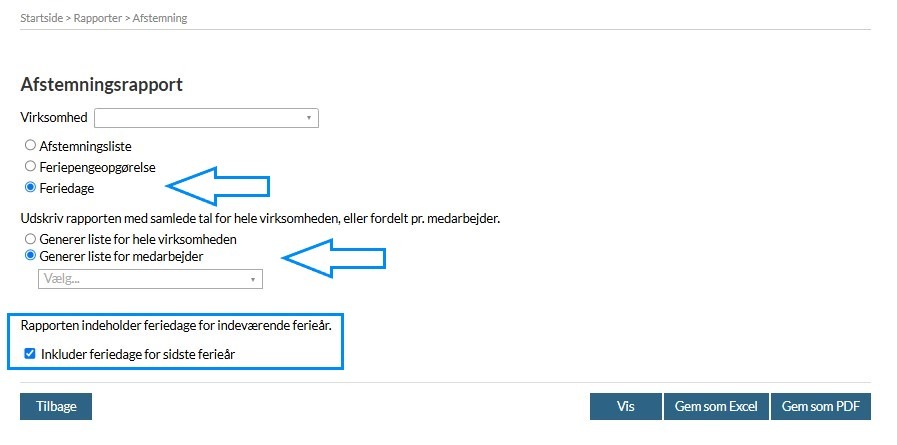The image size is (897, 445).
Task: Click the Vælg... dropdown arrow
Action: 253,279
